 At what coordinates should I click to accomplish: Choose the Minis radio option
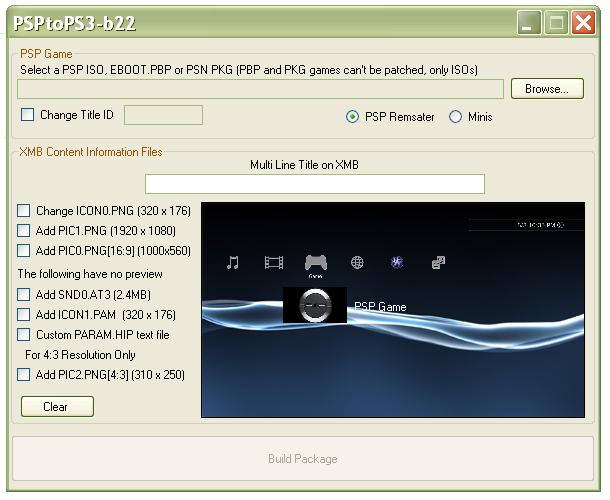[x=456, y=117]
